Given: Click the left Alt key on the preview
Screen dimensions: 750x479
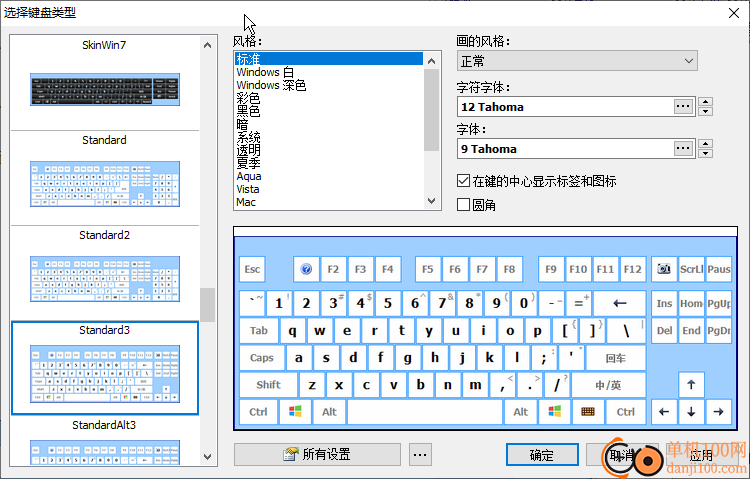Looking at the screenshot, I should (x=329, y=412).
